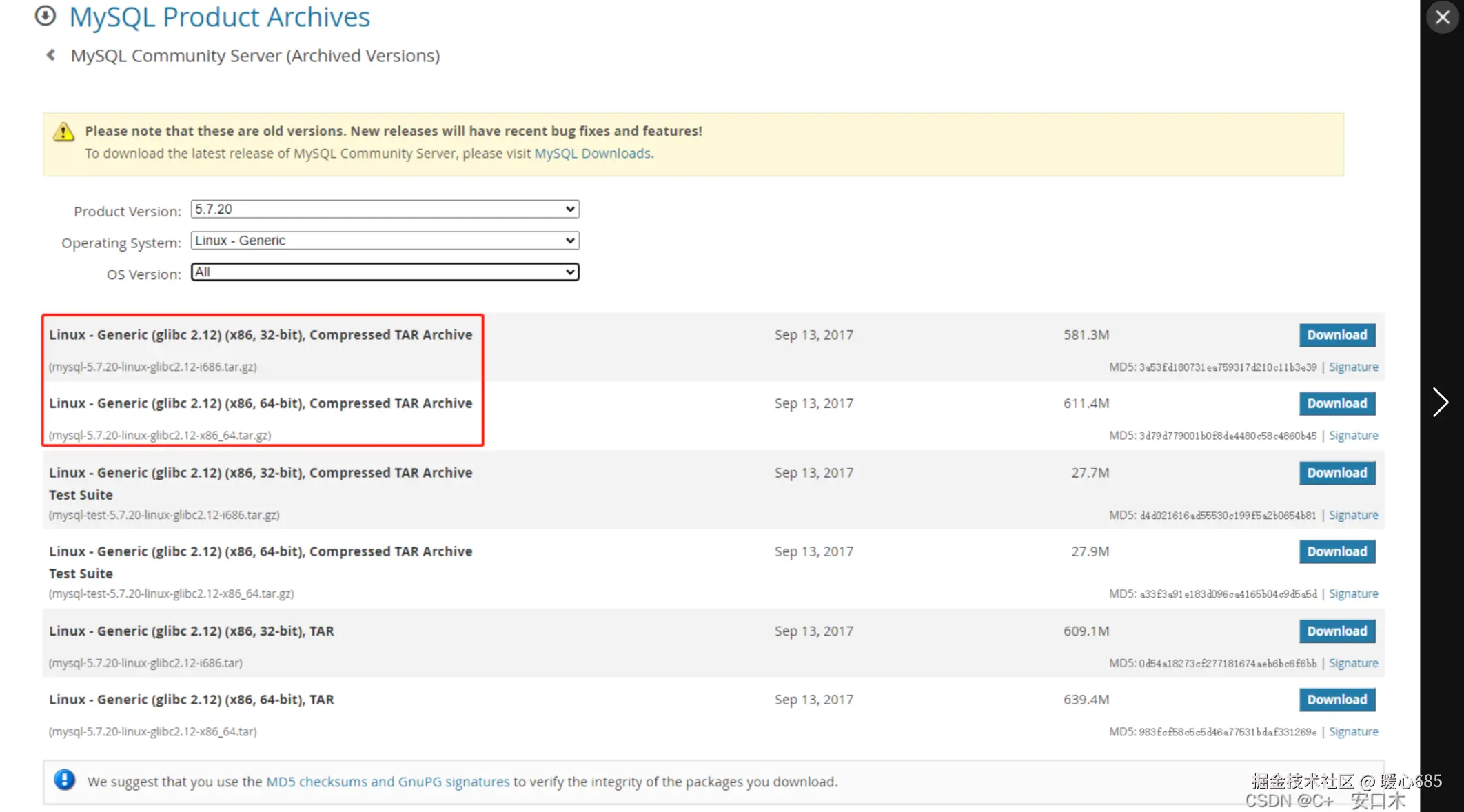The width and height of the screenshot is (1464, 812).
Task: Download the 32-bit TAR file 609.1M
Action: 1336,631
